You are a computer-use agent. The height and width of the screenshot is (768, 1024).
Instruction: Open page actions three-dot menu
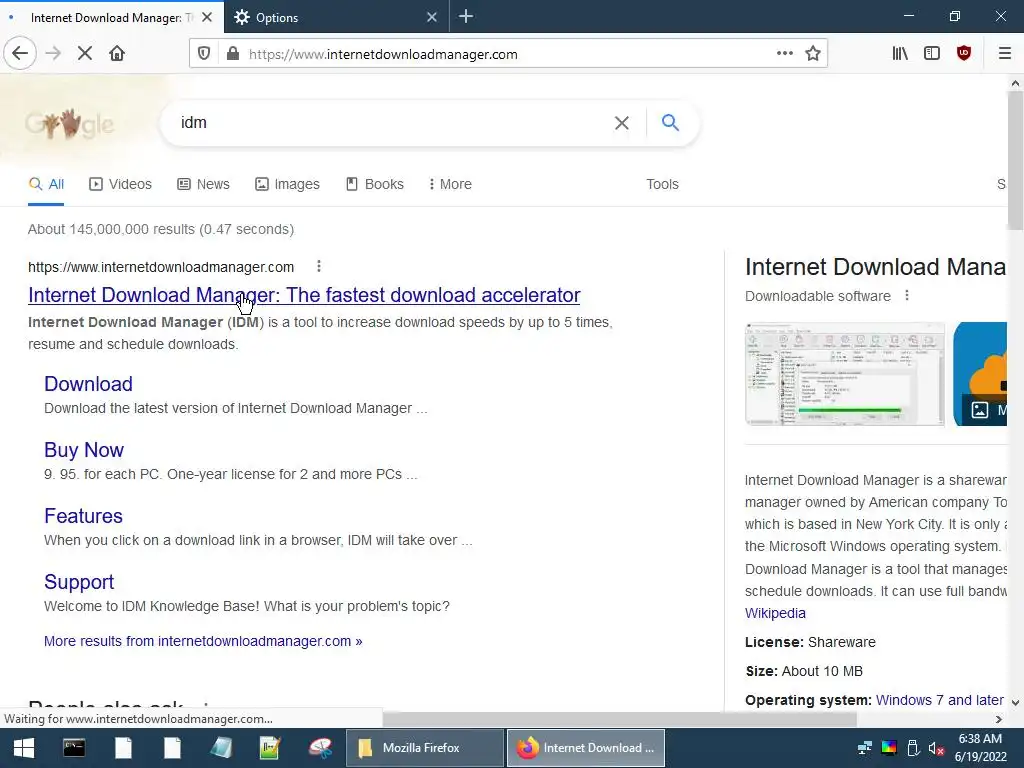[x=785, y=53]
